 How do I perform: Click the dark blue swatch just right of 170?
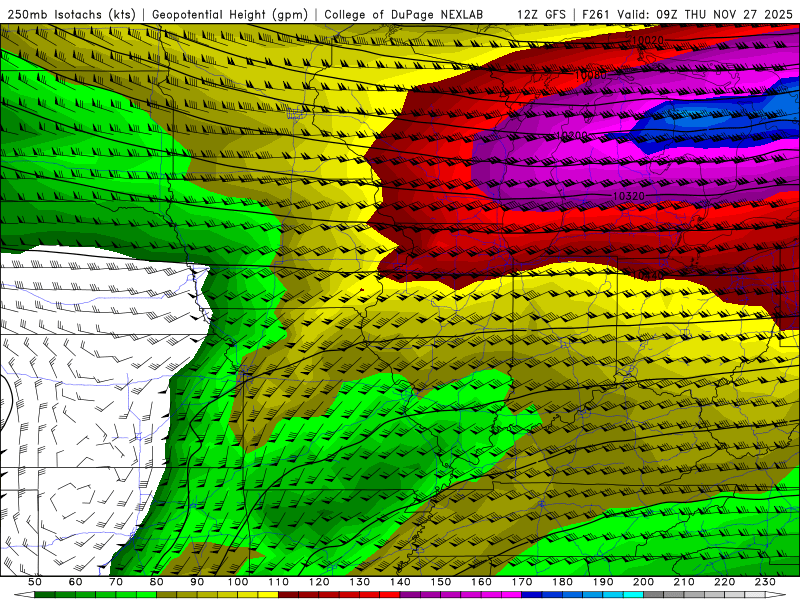pyautogui.click(x=532, y=594)
